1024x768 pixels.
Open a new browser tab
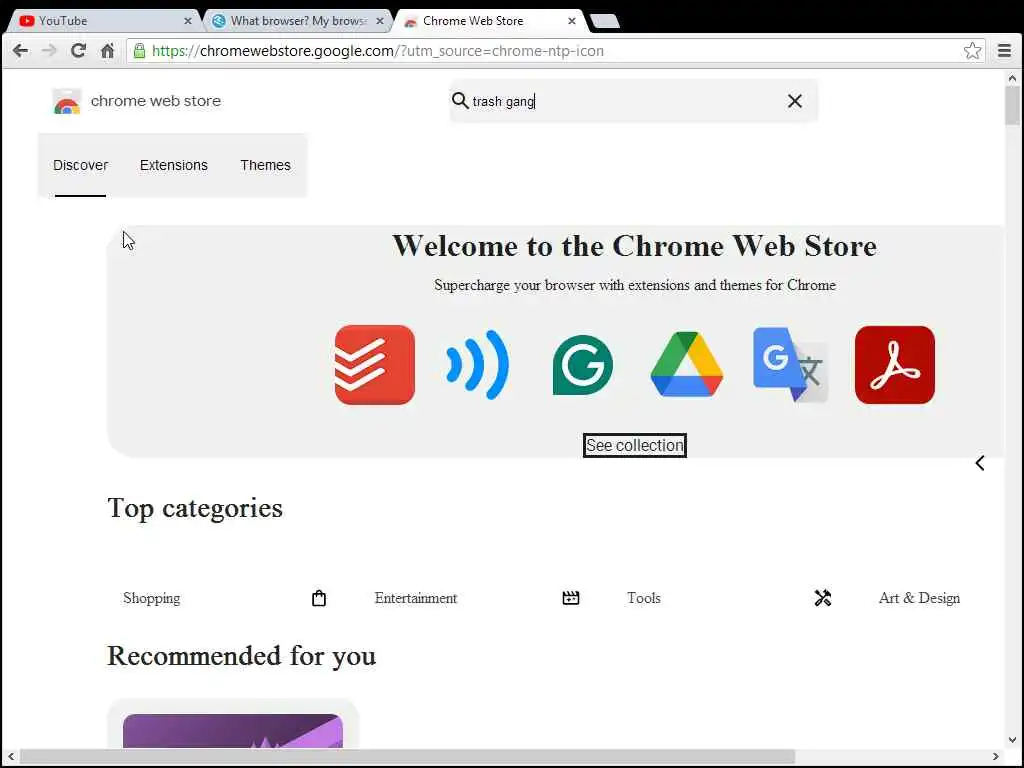point(605,22)
